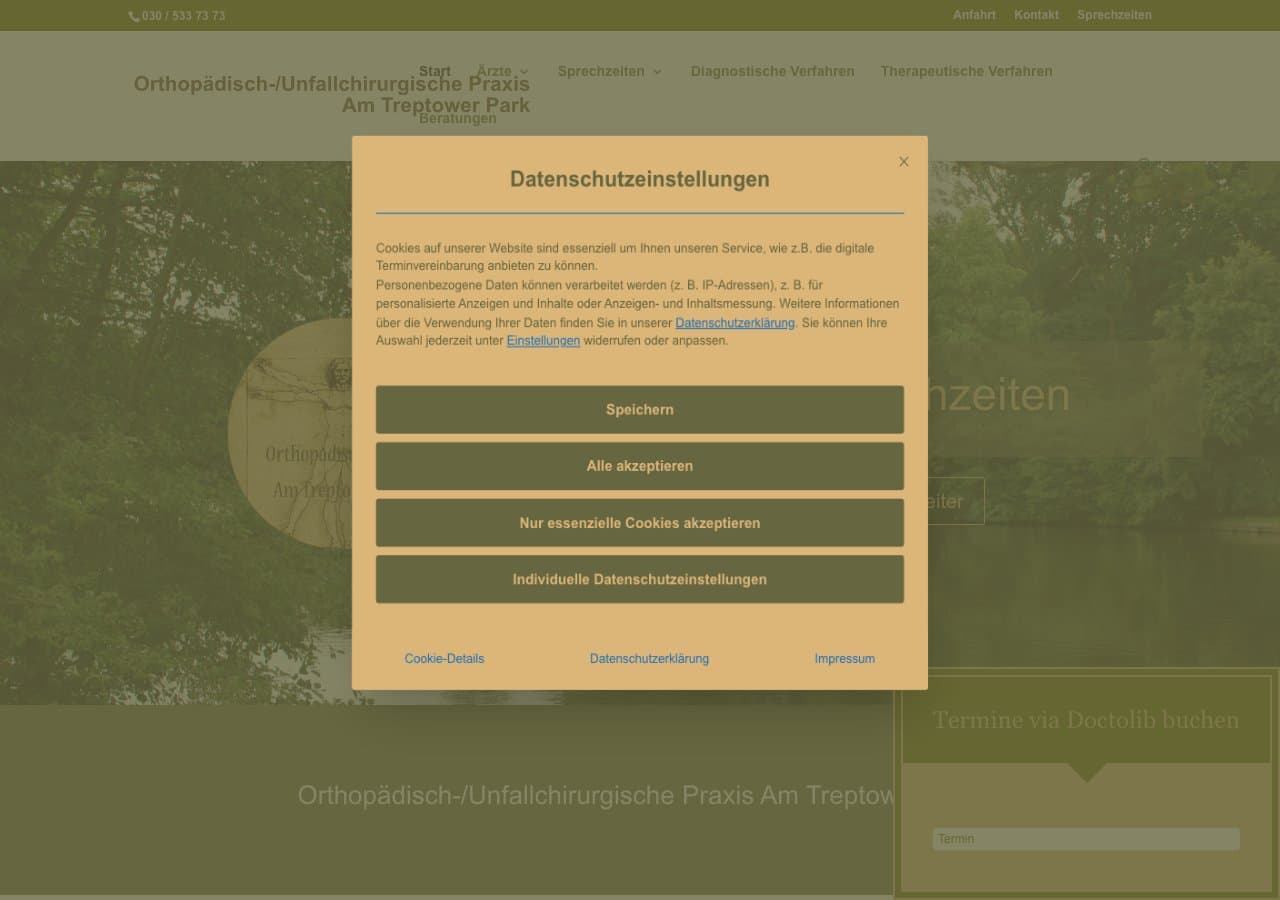The width and height of the screenshot is (1280, 900).
Task: Click Kontakt in the top utility bar
Action: tap(1036, 15)
